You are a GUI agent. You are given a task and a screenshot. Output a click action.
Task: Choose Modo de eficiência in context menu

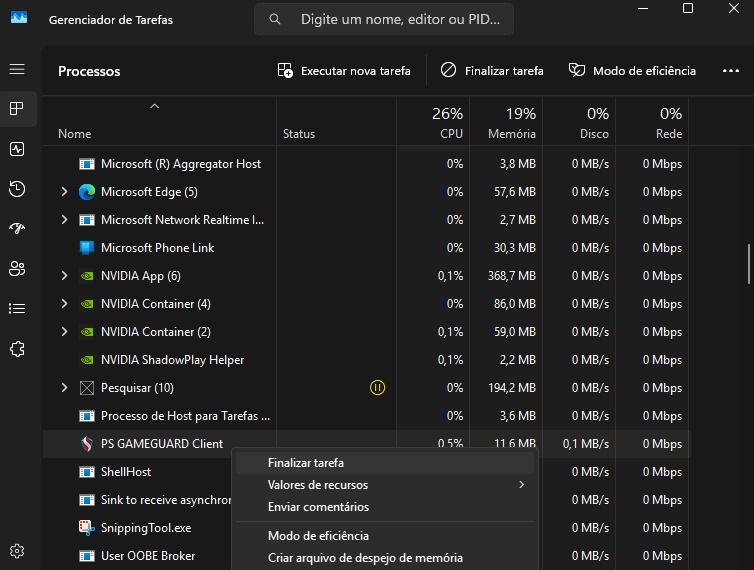pyautogui.click(x=385, y=536)
